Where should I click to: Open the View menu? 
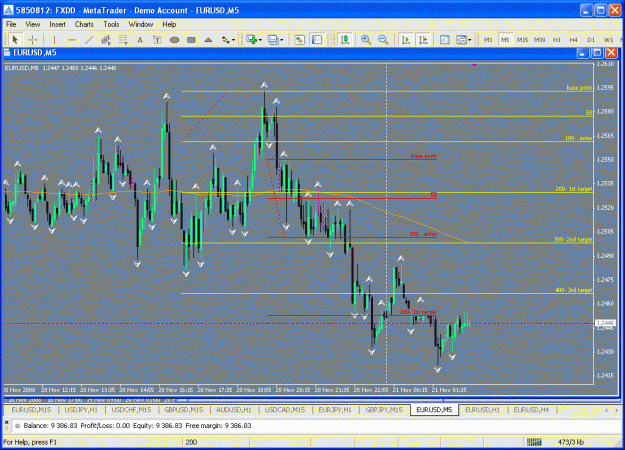pyautogui.click(x=33, y=24)
